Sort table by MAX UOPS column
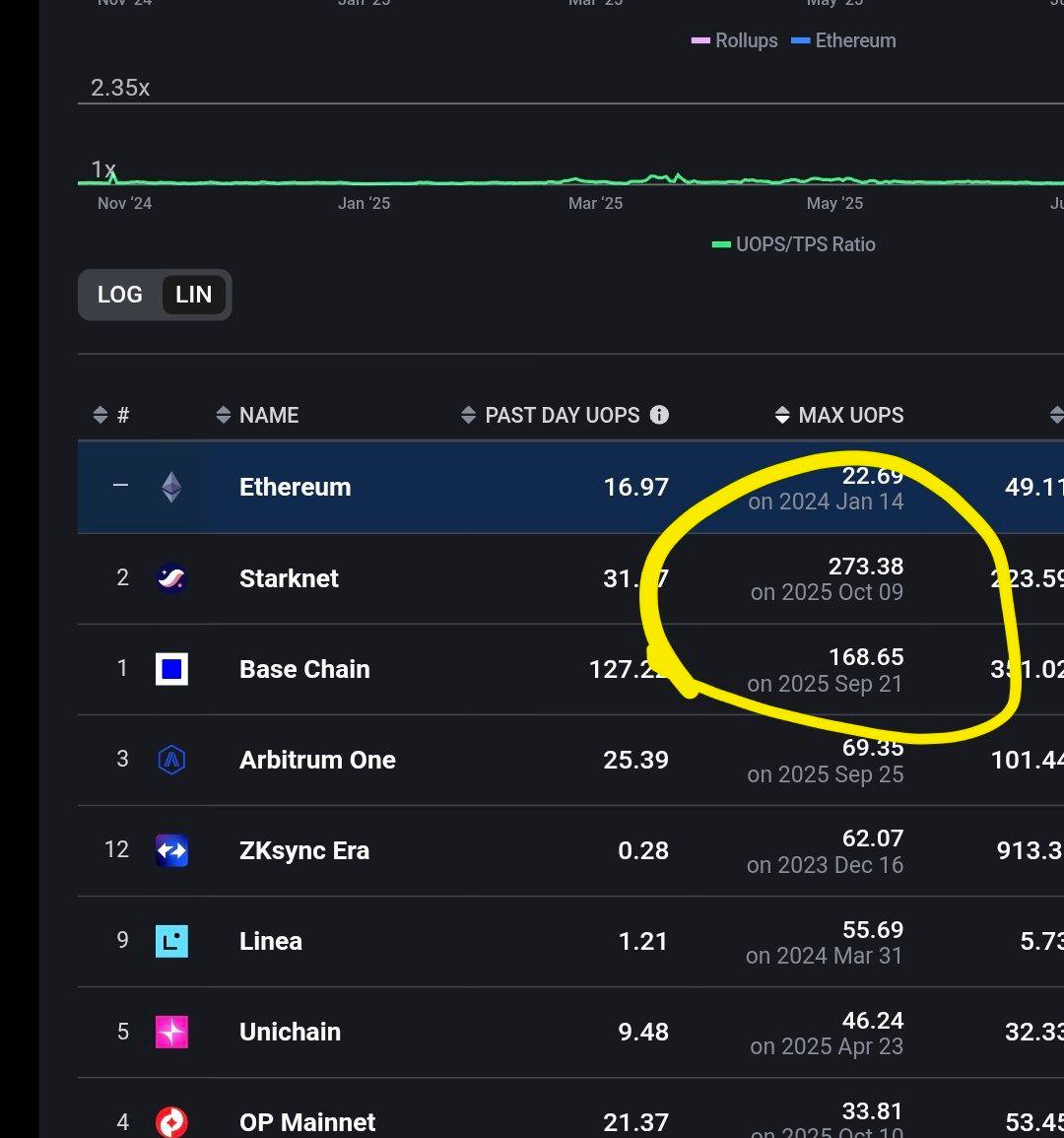 coord(839,415)
